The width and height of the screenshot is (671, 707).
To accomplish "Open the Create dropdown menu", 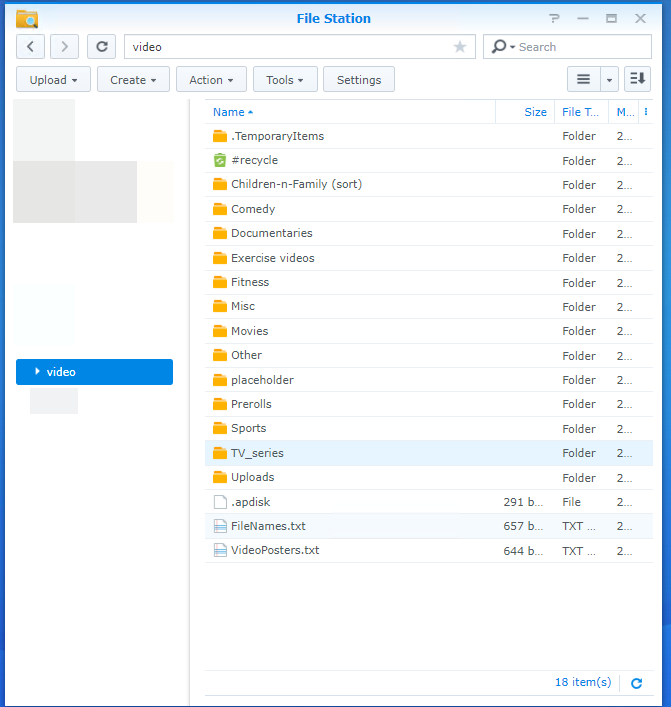I will (133, 79).
